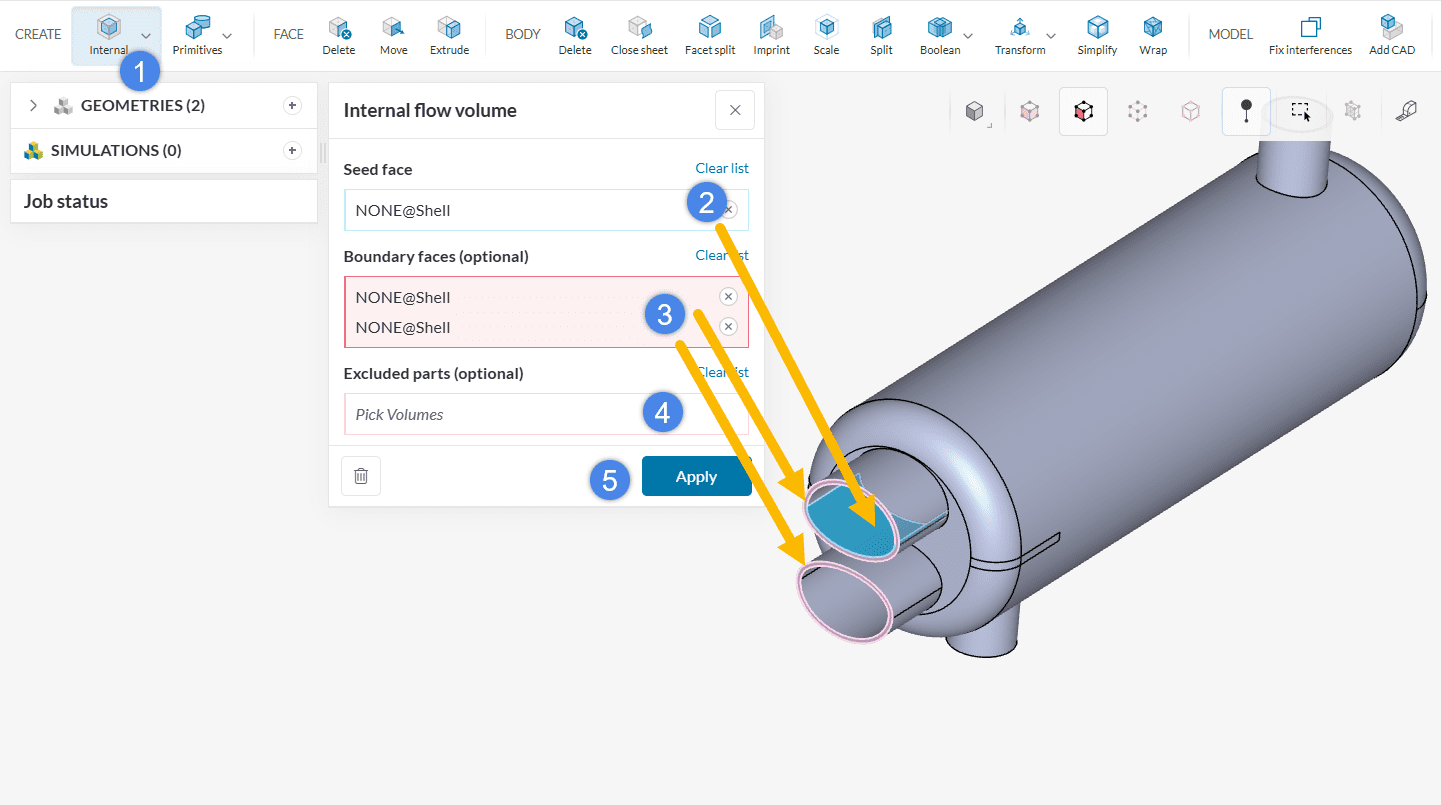This screenshot has width=1441, height=805.
Task: Open the Boolean dropdown arrow
Action: [x=968, y=36]
